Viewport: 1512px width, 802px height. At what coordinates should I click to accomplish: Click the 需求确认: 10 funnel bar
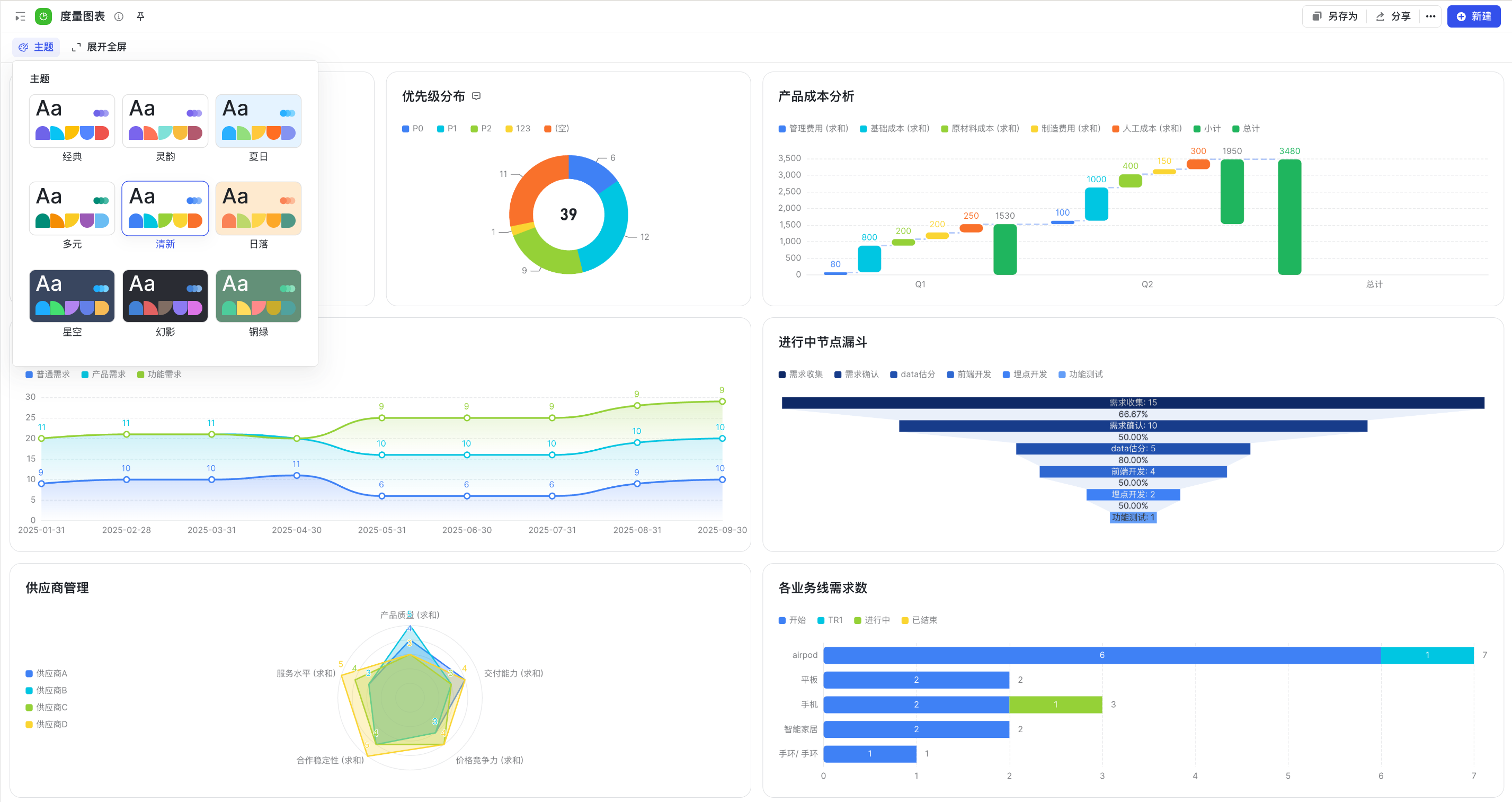click(1133, 426)
